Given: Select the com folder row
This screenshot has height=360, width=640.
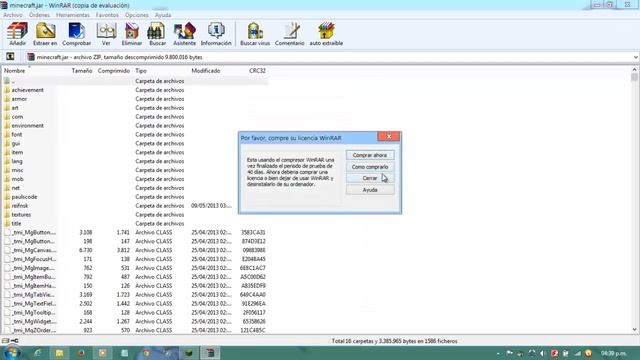Looking at the screenshot, I should [x=135, y=117].
